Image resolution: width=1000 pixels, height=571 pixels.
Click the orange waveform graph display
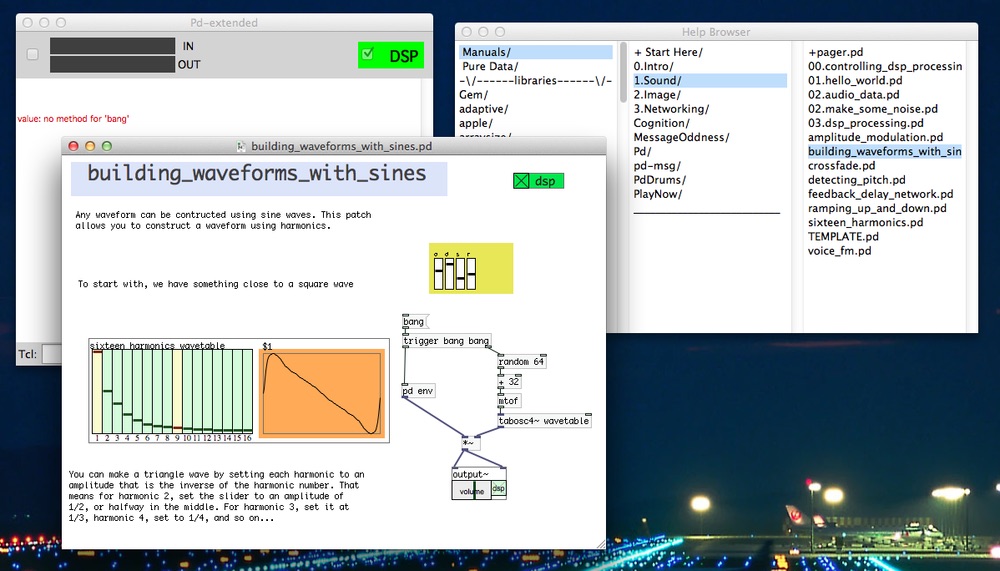click(x=322, y=394)
